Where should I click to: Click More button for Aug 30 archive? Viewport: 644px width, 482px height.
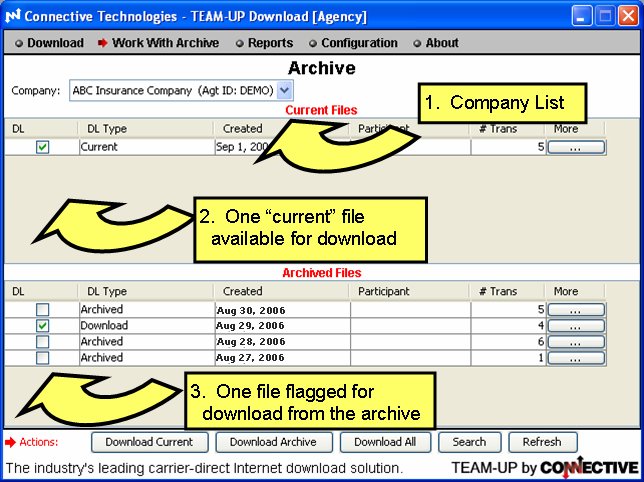pos(576,310)
